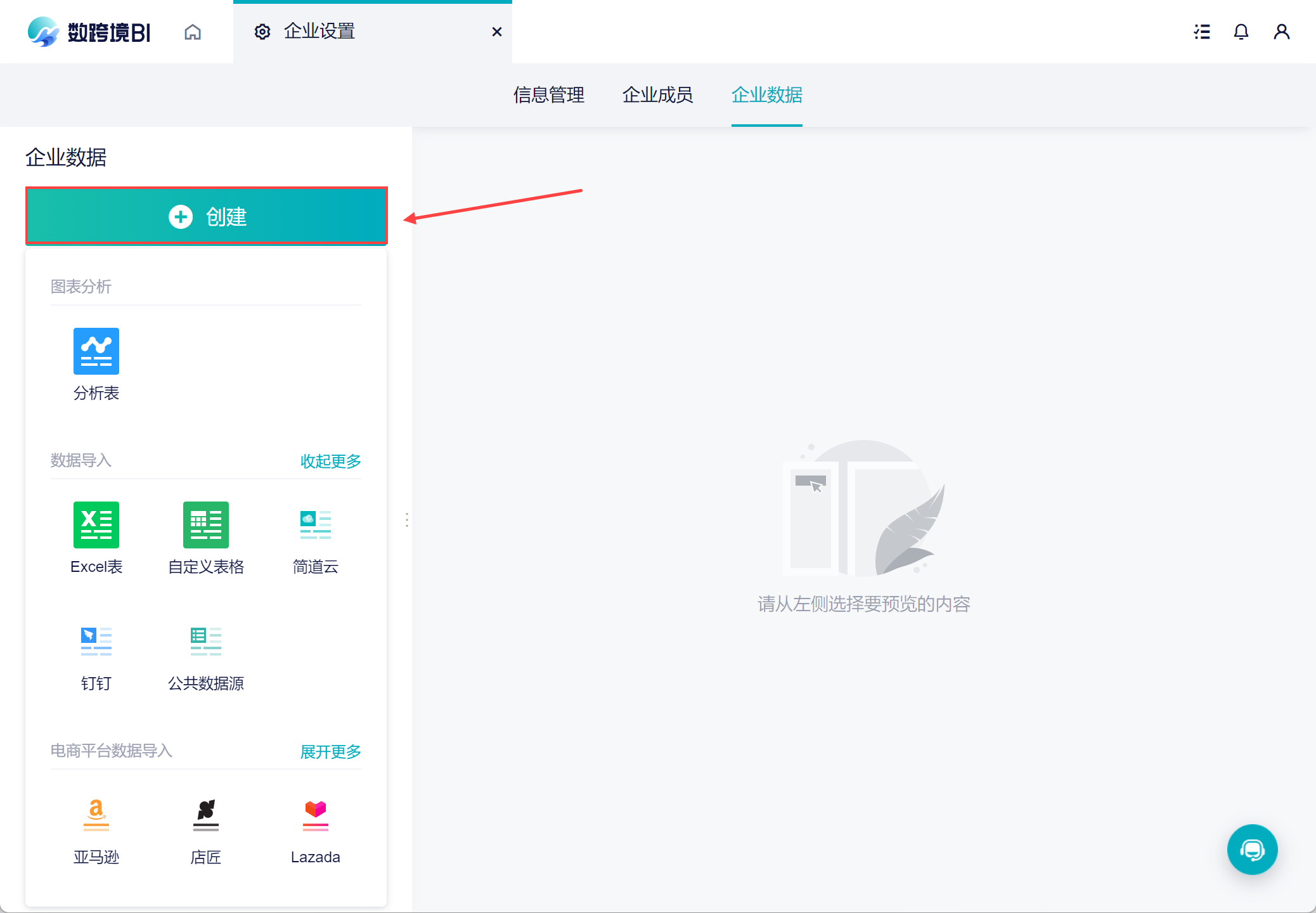Switch to the 信息管理 tab
The image size is (1316, 913).
click(x=548, y=95)
